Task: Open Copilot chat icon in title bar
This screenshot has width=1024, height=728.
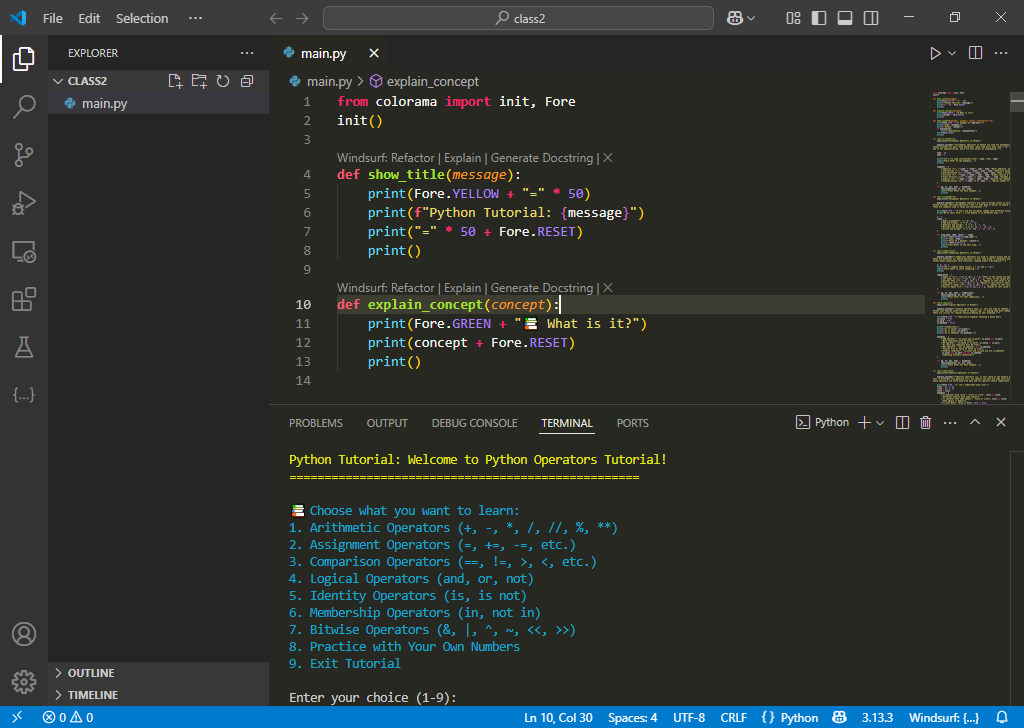Action: (x=735, y=18)
